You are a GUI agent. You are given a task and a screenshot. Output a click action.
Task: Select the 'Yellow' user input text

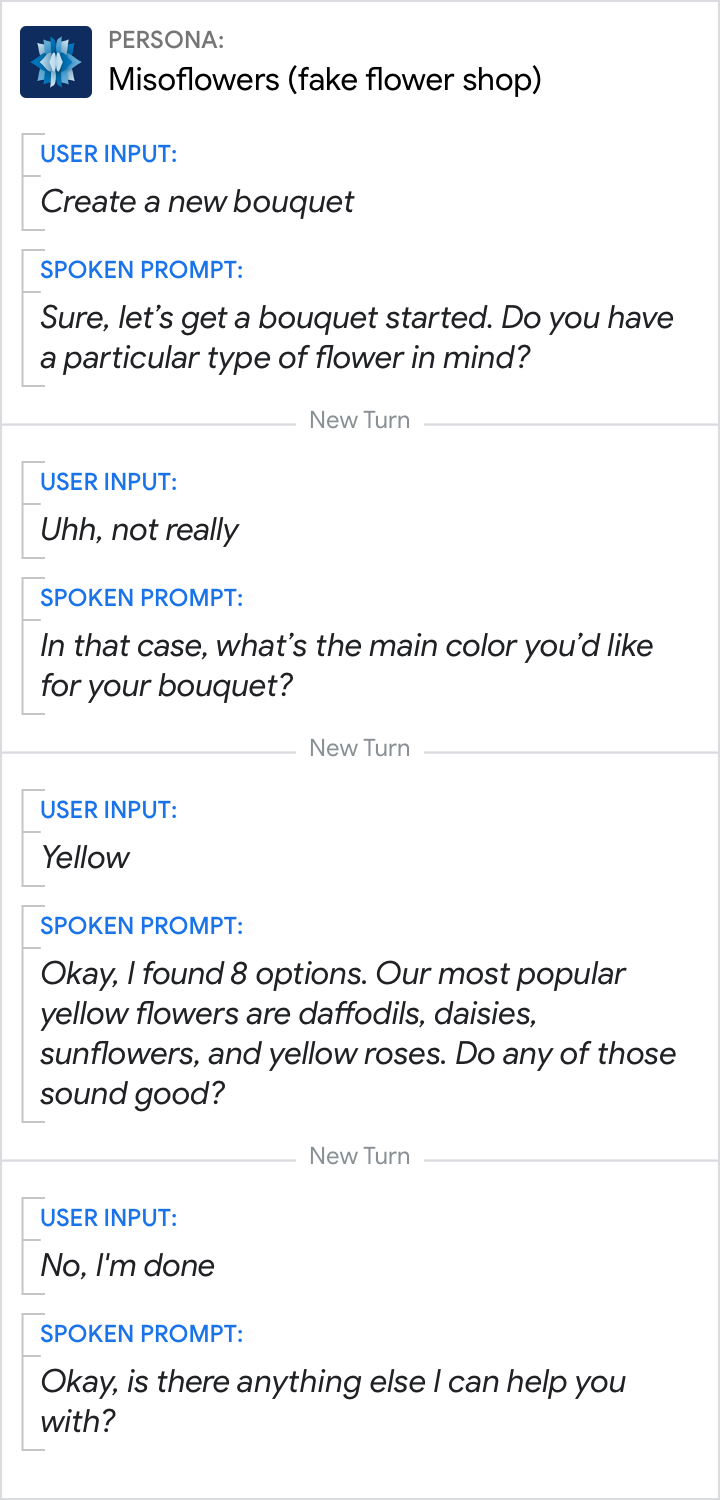tap(85, 858)
